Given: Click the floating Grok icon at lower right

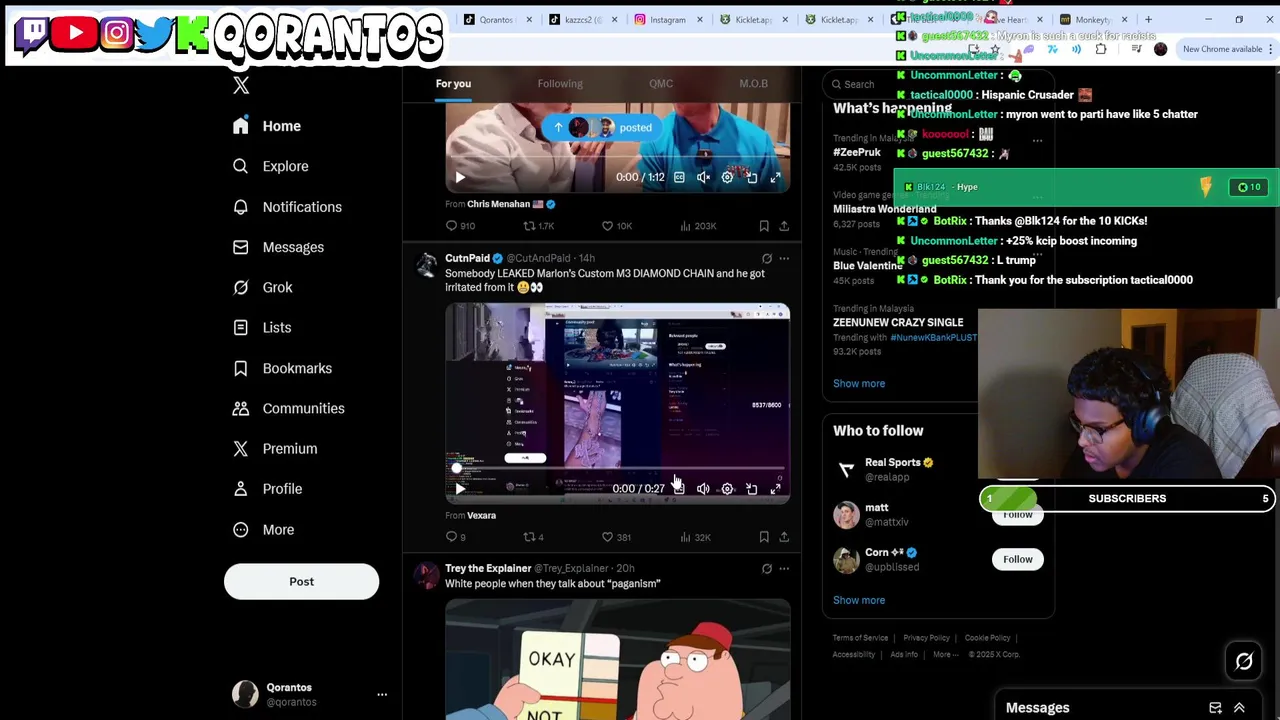Looking at the screenshot, I should point(1244,661).
